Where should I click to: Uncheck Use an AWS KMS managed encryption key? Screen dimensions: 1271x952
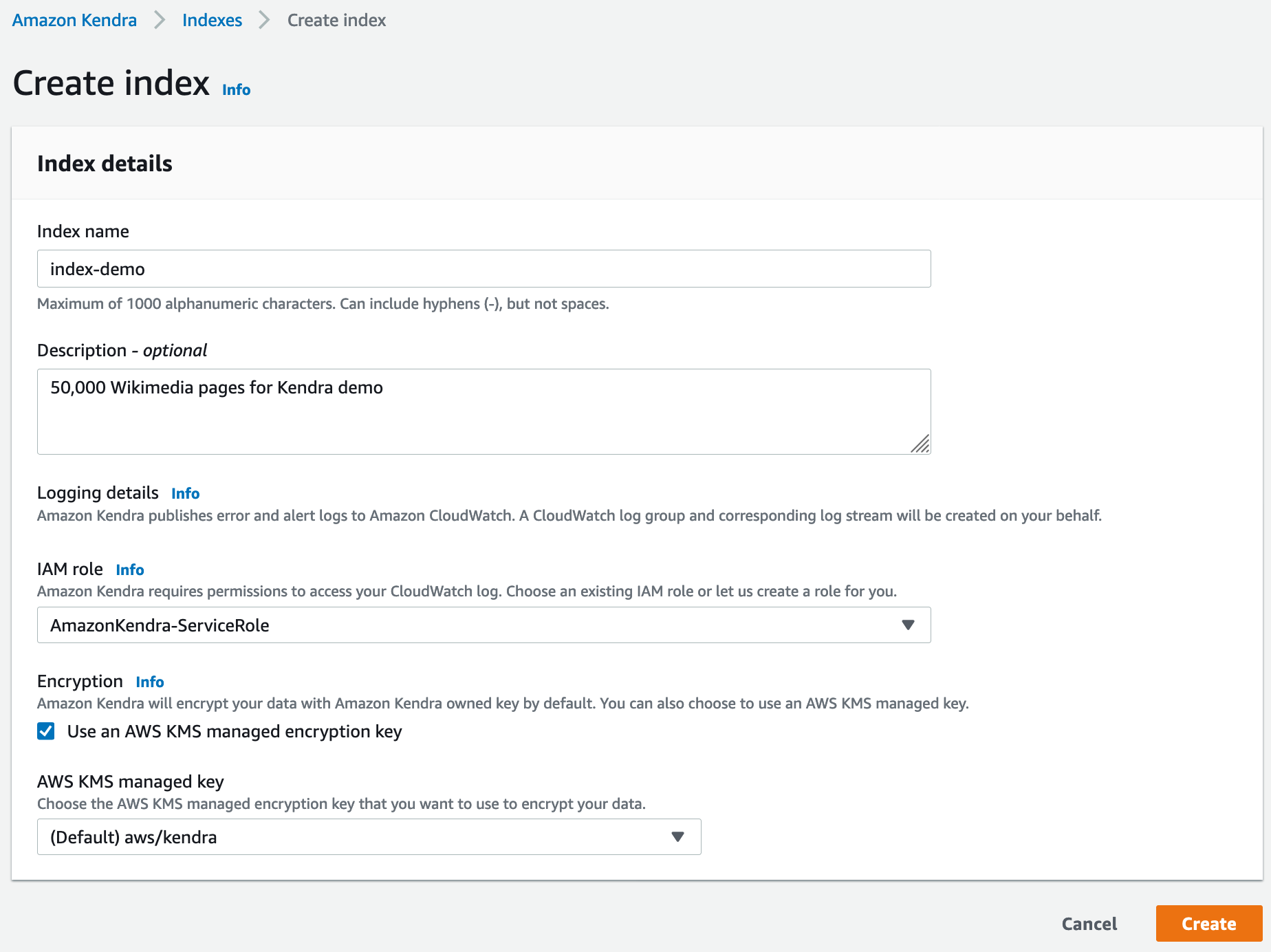(46, 731)
